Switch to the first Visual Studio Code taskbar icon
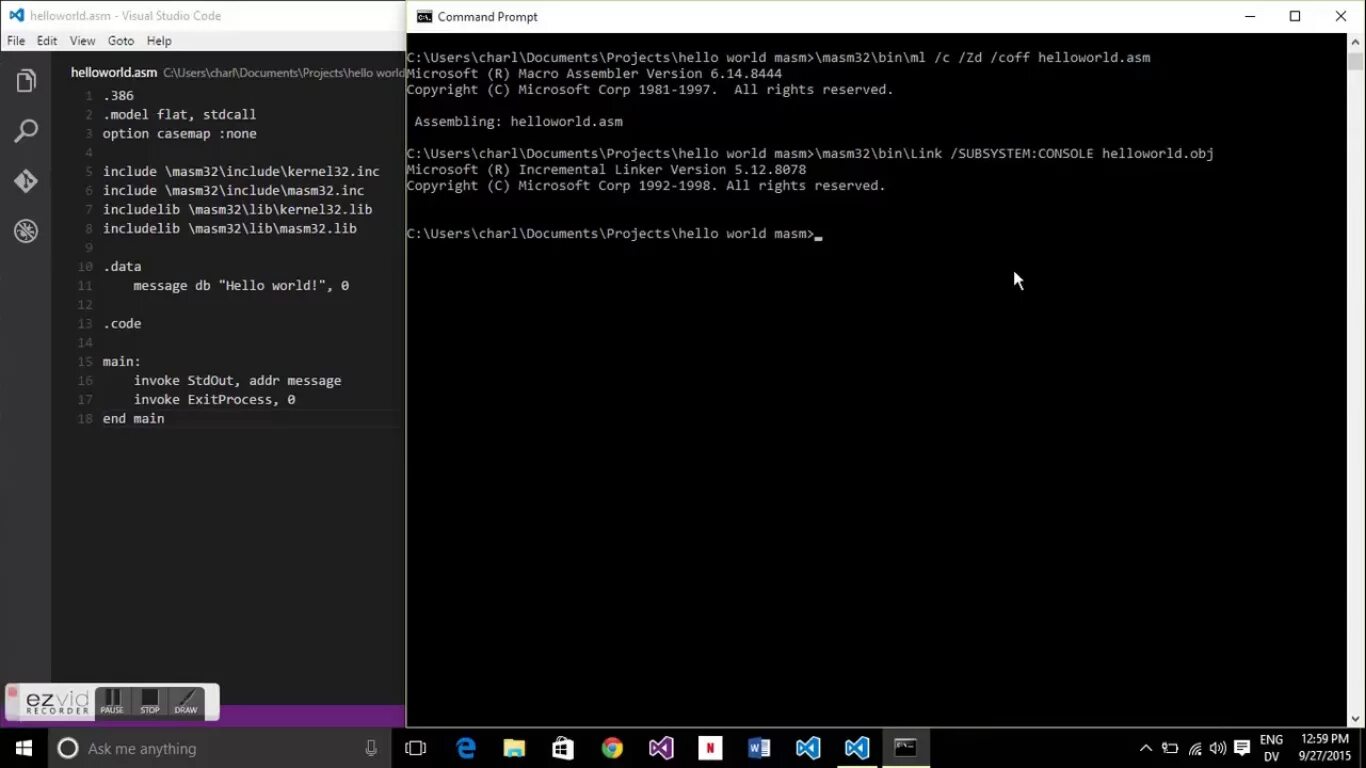 click(x=808, y=748)
